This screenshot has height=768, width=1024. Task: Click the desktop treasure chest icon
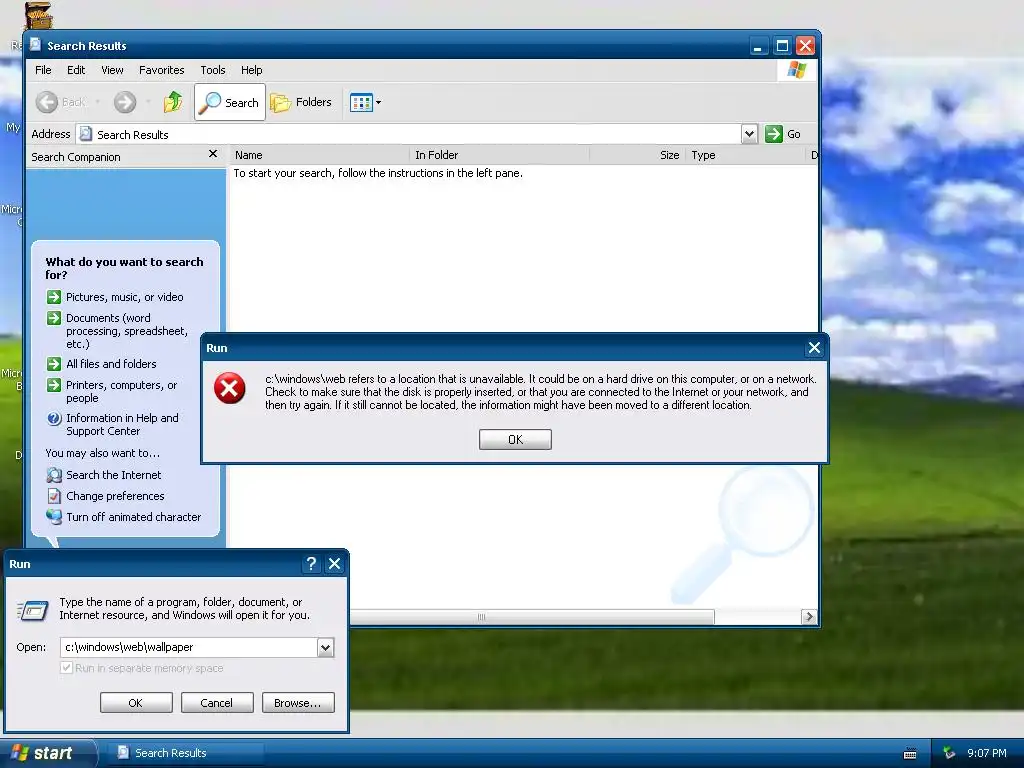click(39, 14)
